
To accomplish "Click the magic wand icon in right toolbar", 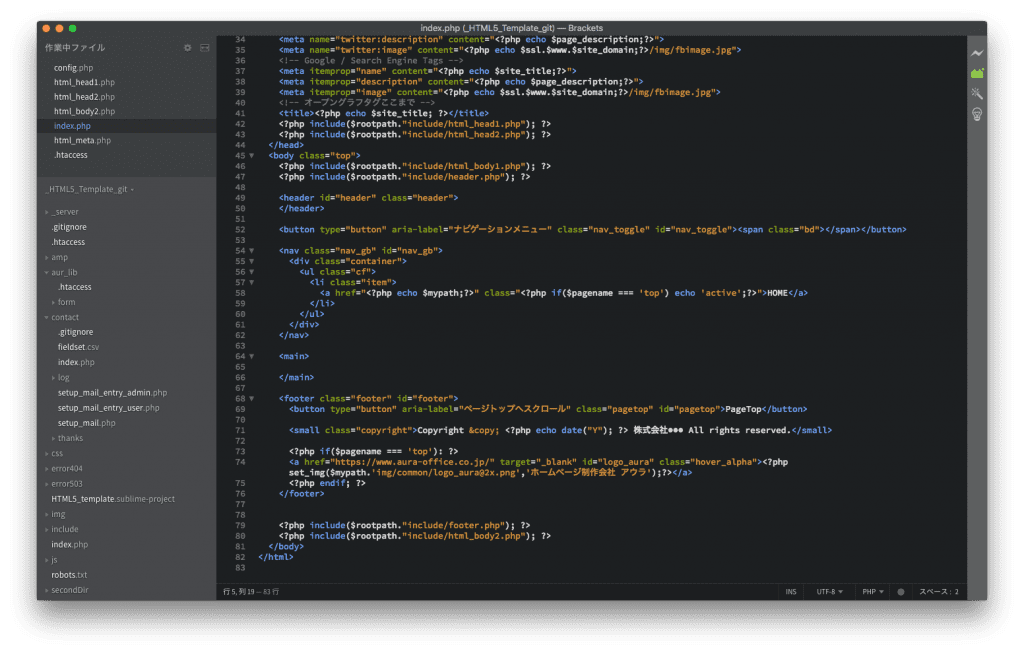I will 976,93.
